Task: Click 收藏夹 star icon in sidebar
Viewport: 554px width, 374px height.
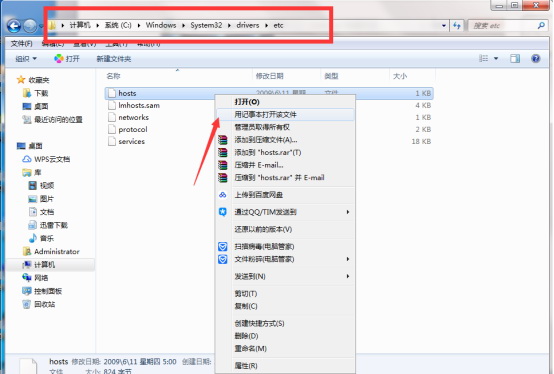Action: [x=21, y=80]
